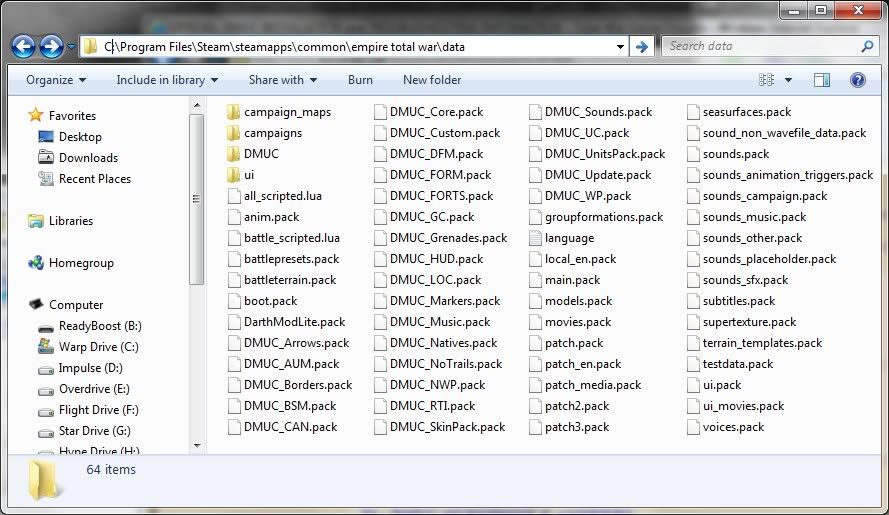Click the Back navigation arrow
Viewport: 889px width, 515px height.
24,46
